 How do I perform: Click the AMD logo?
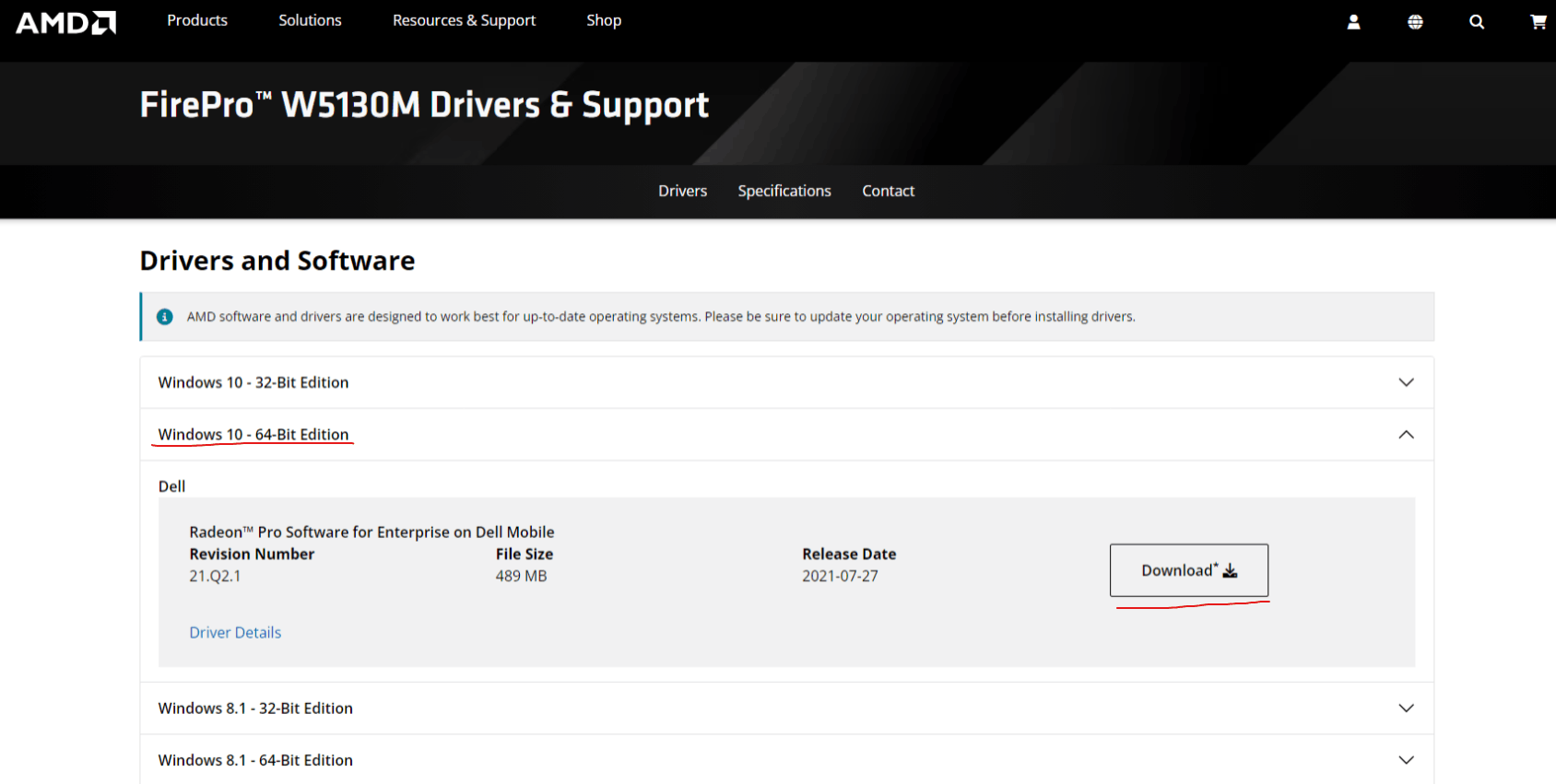[66, 22]
